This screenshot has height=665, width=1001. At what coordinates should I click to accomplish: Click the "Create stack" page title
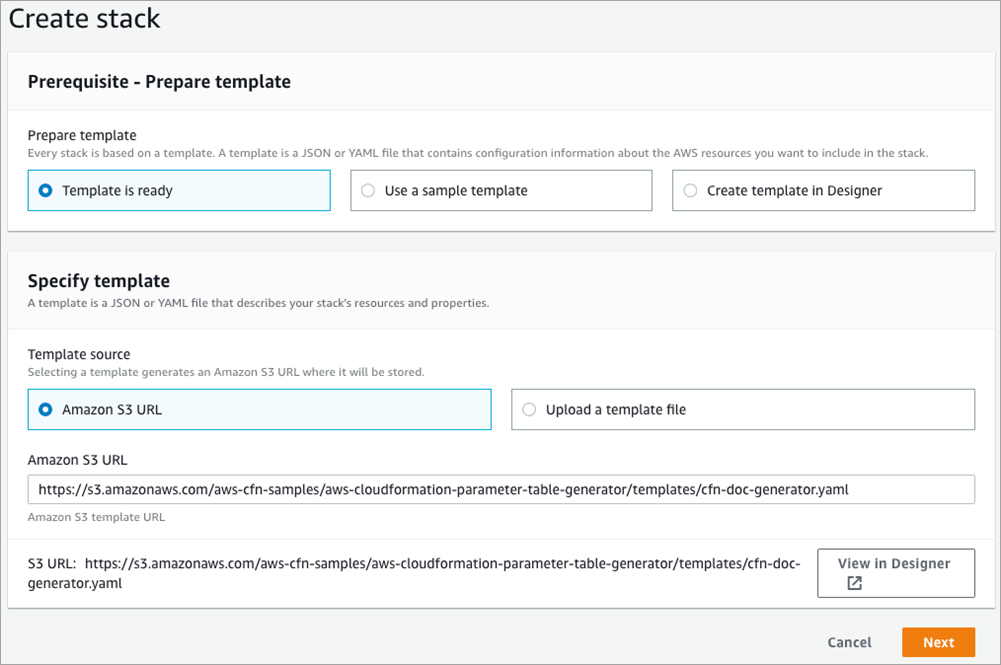pyautogui.click(x=84, y=18)
